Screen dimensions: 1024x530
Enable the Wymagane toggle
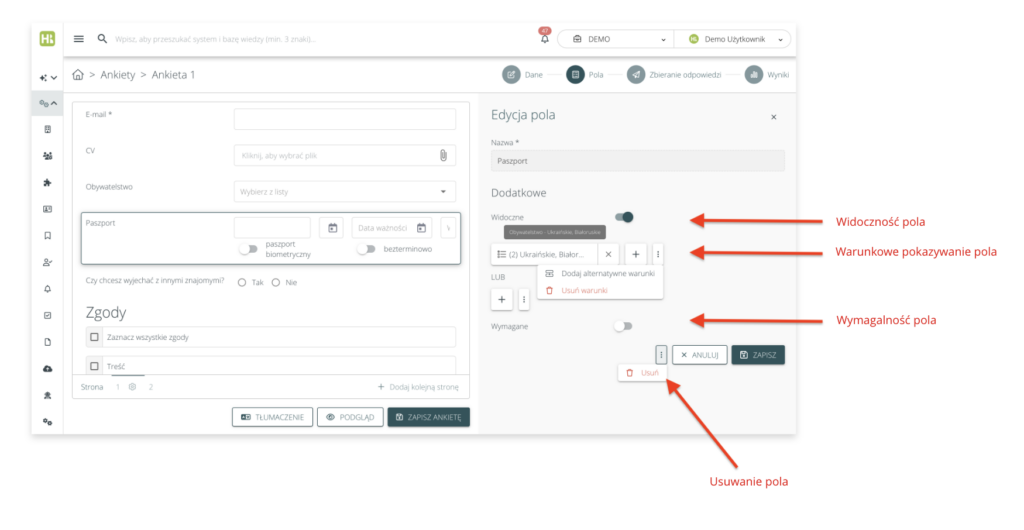click(x=624, y=325)
